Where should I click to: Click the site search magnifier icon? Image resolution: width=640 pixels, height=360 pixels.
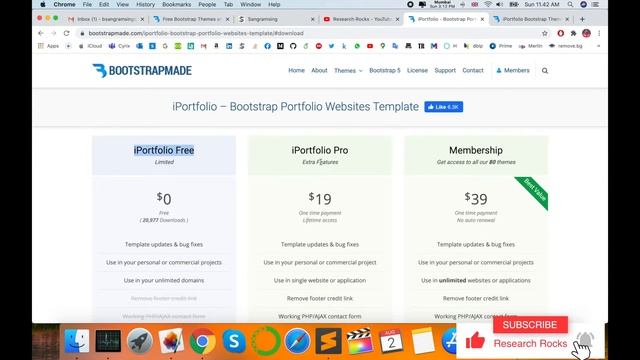[545, 71]
